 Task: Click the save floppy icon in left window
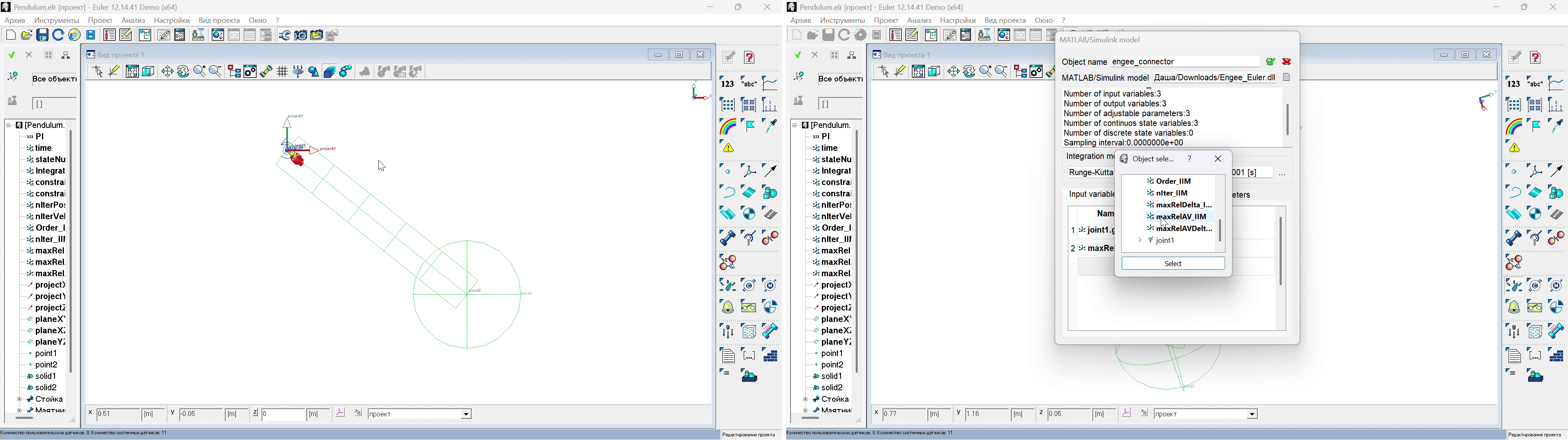pos(43,35)
